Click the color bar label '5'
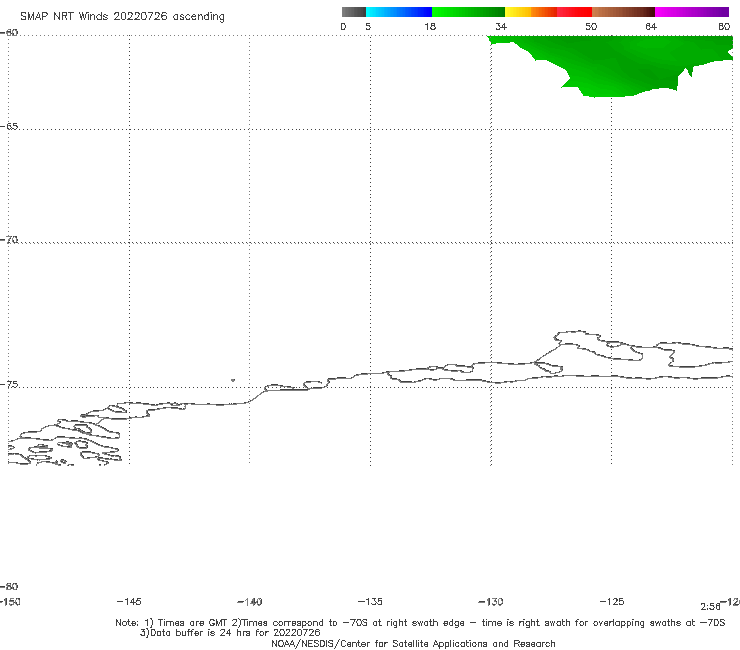This screenshot has width=740, height=650. click(x=368, y=26)
